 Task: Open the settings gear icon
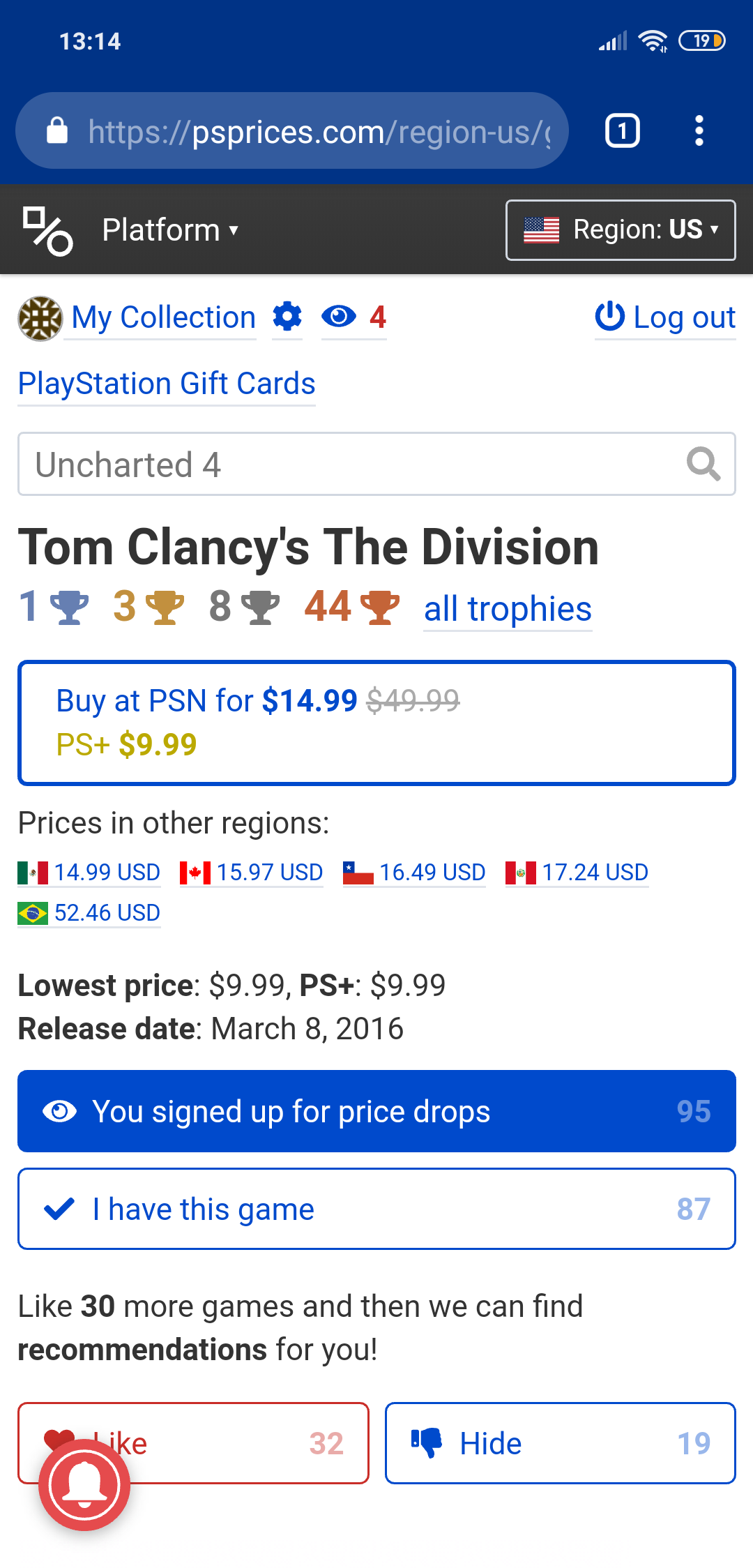287,317
